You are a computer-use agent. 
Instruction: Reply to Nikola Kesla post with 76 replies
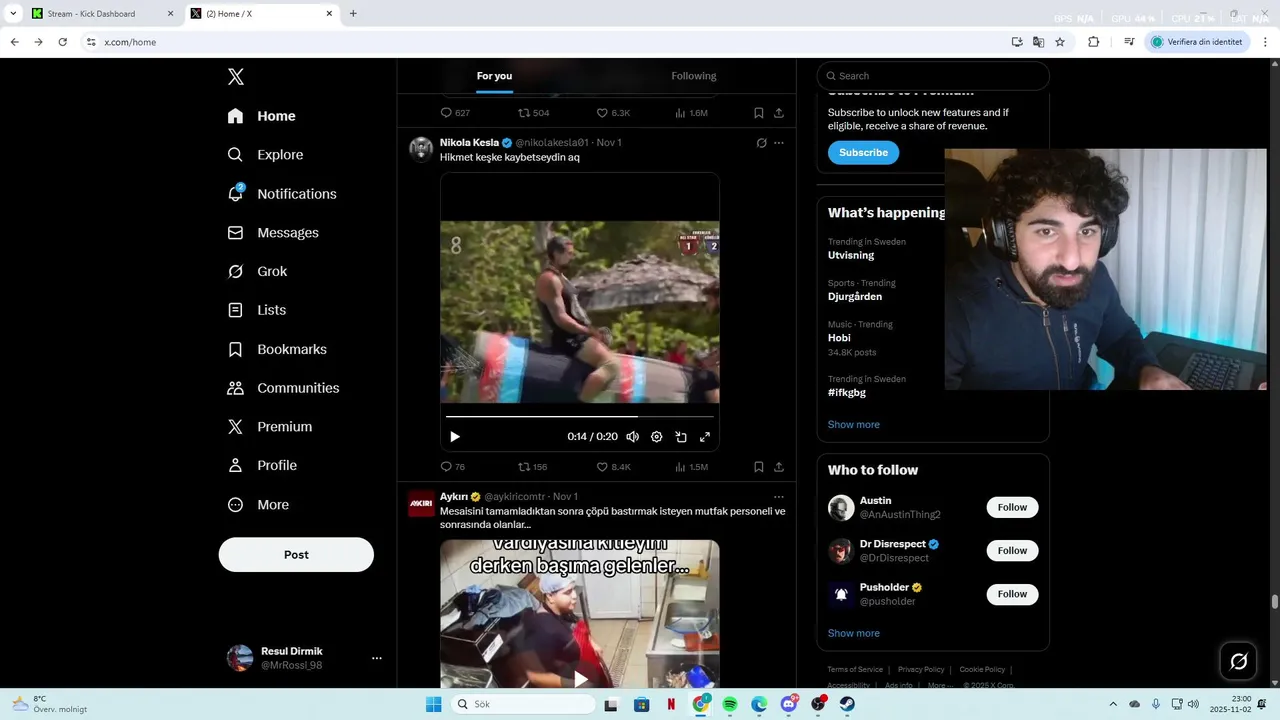point(453,467)
